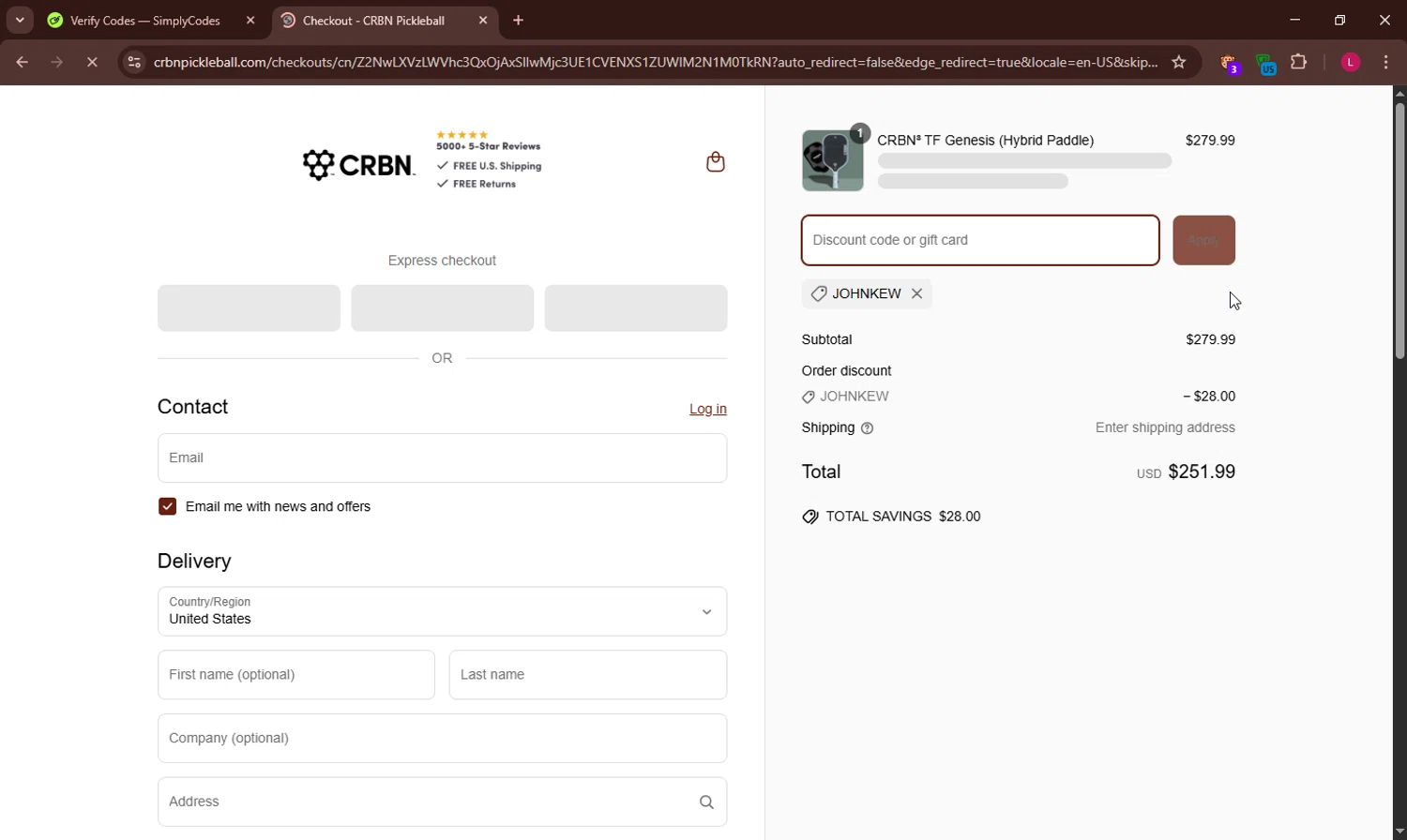The height and width of the screenshot is (840, 1407).
Task: Restore down the Chrome window
Action: (1339, 20)
